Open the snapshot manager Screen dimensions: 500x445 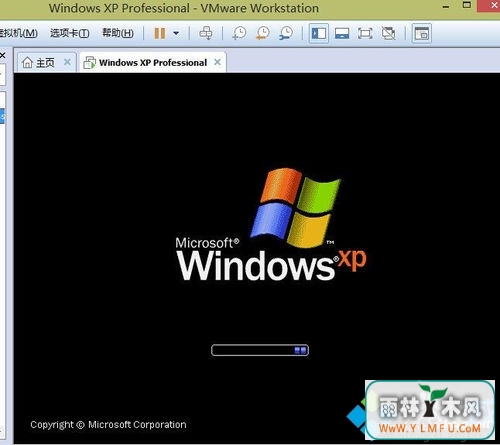tap(286, 33)
